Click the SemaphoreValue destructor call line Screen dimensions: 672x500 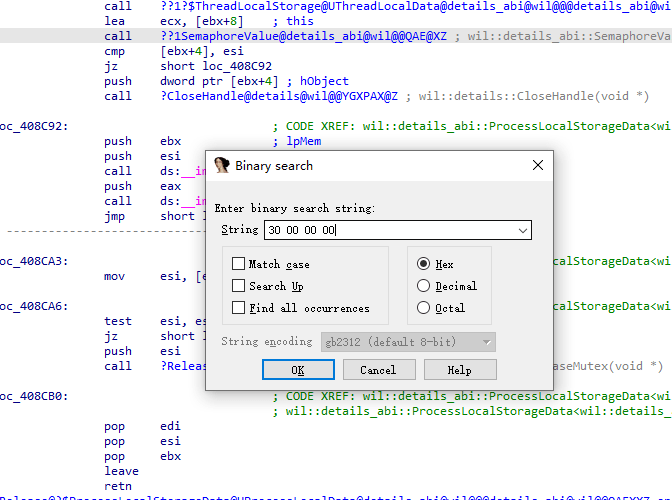336,36
